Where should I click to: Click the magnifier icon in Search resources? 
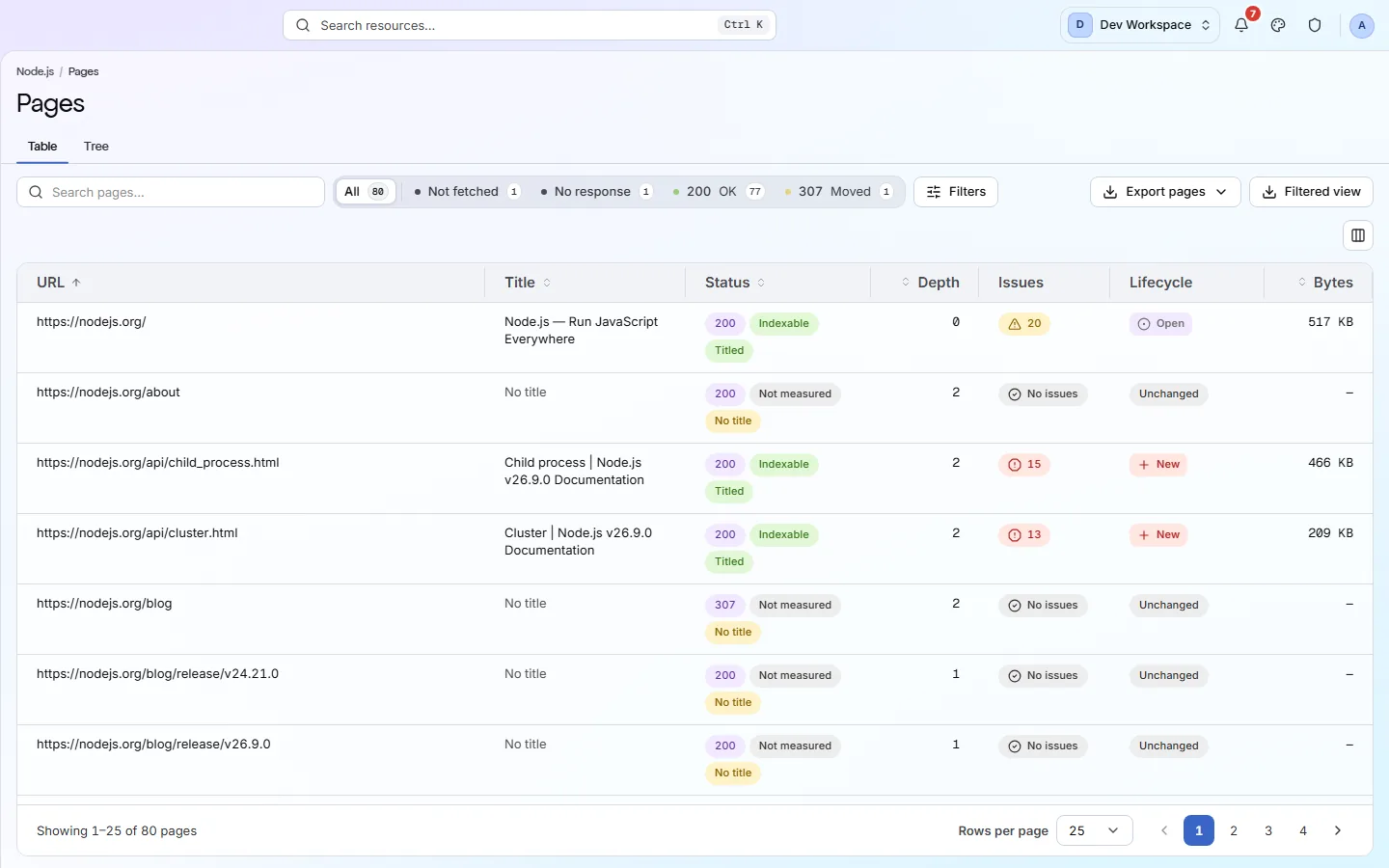coord(303,25)
